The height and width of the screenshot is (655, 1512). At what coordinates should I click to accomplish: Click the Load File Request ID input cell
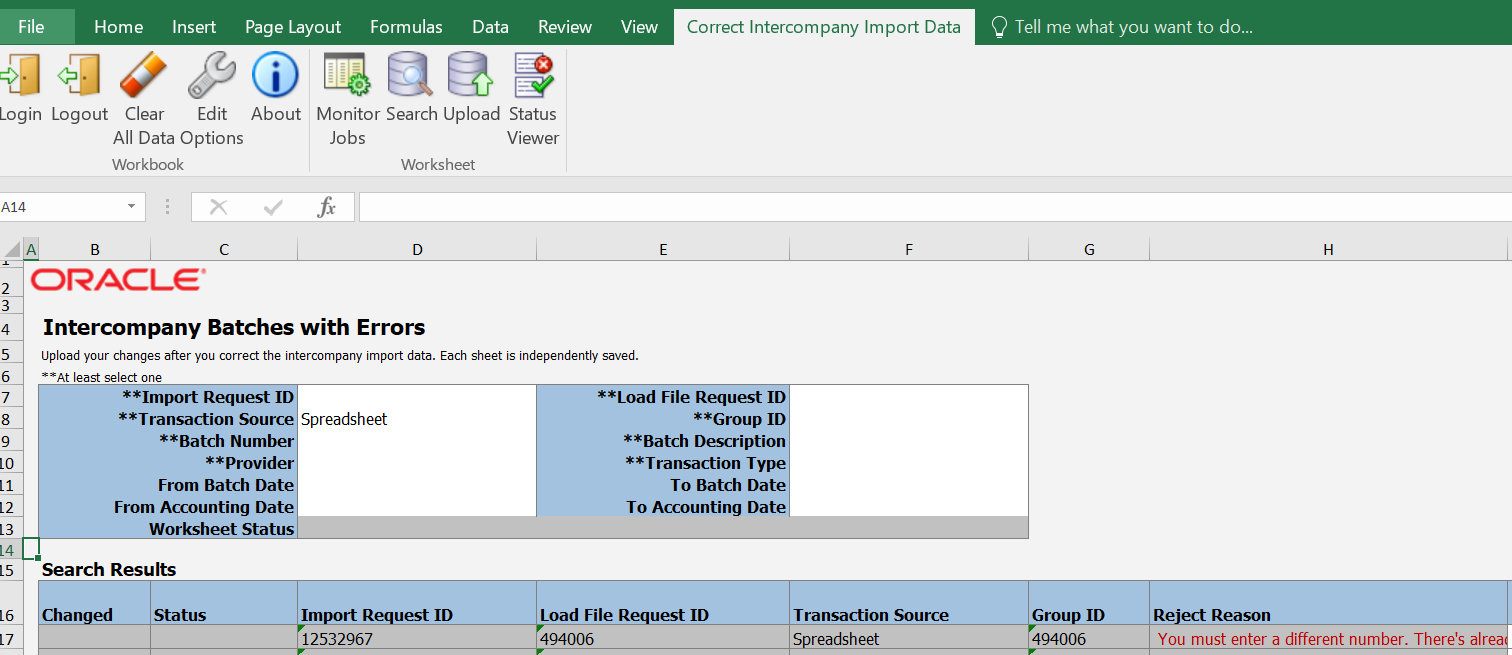908,397
